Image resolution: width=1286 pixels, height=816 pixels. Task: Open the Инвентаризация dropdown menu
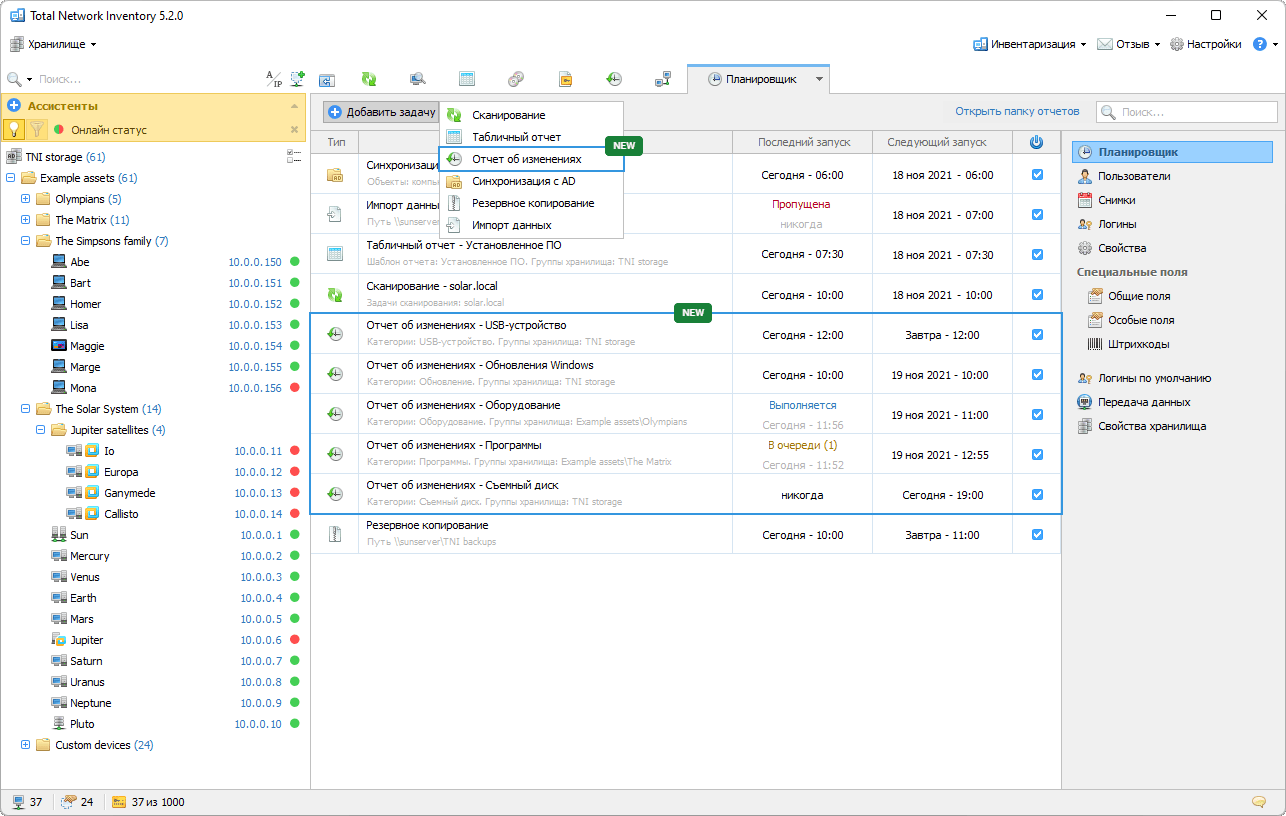tap(1029, 44)
